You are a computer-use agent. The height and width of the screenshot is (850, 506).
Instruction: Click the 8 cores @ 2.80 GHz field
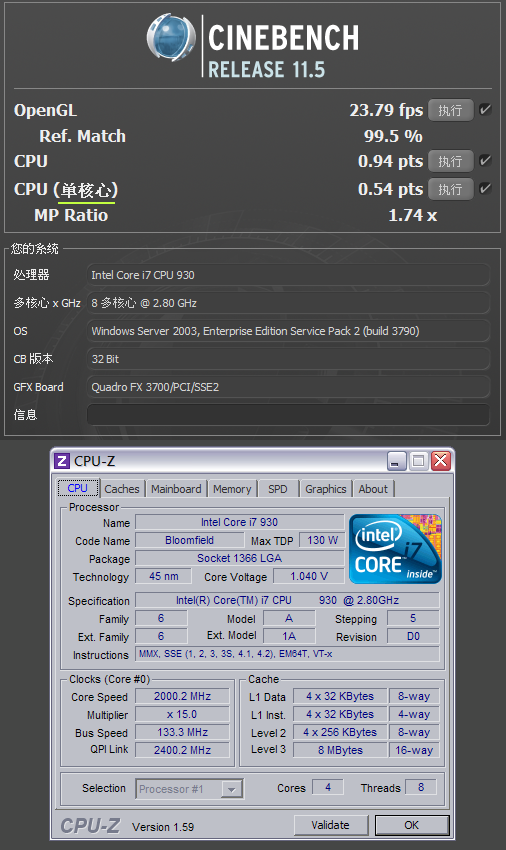(x=289, y=303)
